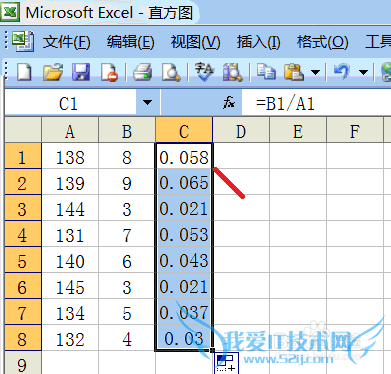Select row 9 header
391x374 pixels.
[23, 363]
